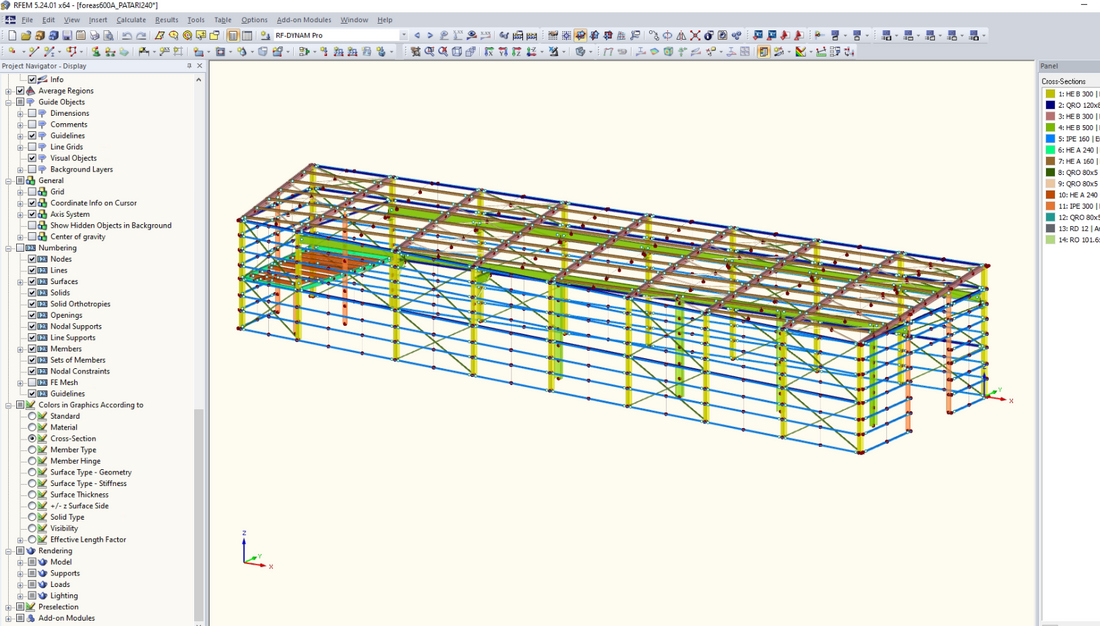This screenshot has height=626, width=1100.
Task: Open the Add-on Modules menu
Action: [x=304, y=20]
